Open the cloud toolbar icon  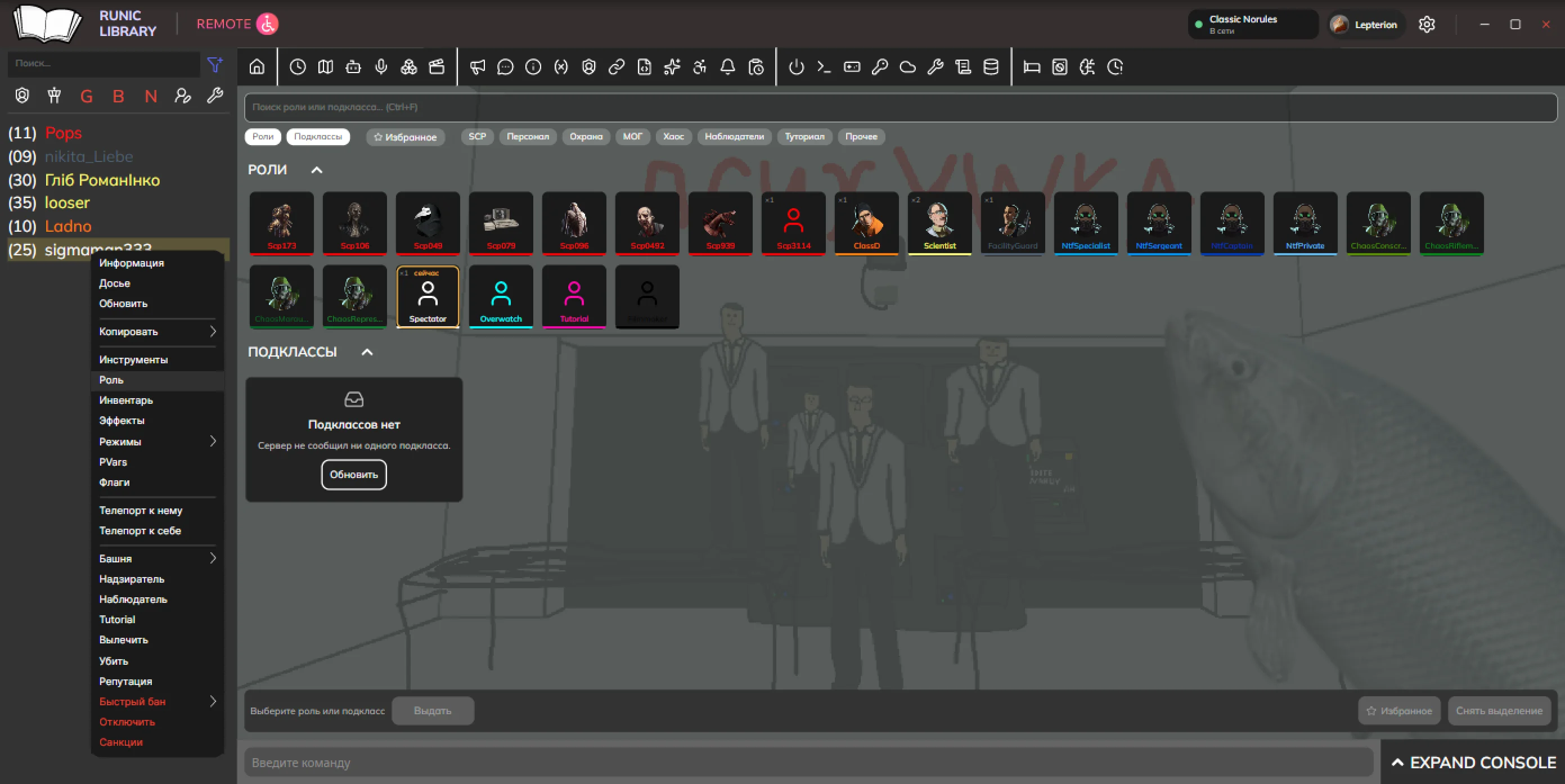coord(907,67)
